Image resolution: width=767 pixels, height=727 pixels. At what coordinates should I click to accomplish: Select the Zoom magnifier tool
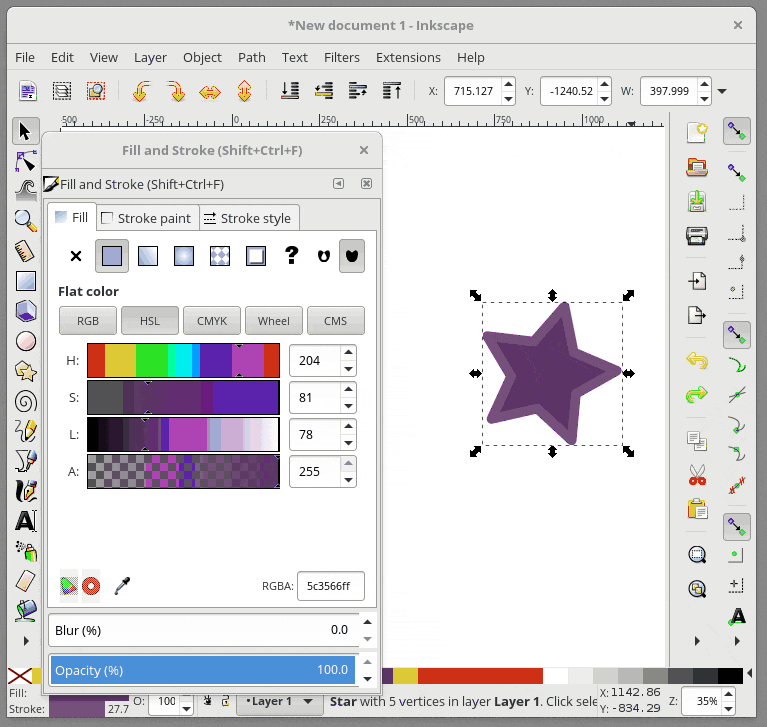pyautogui.click(x=25, y=220)
